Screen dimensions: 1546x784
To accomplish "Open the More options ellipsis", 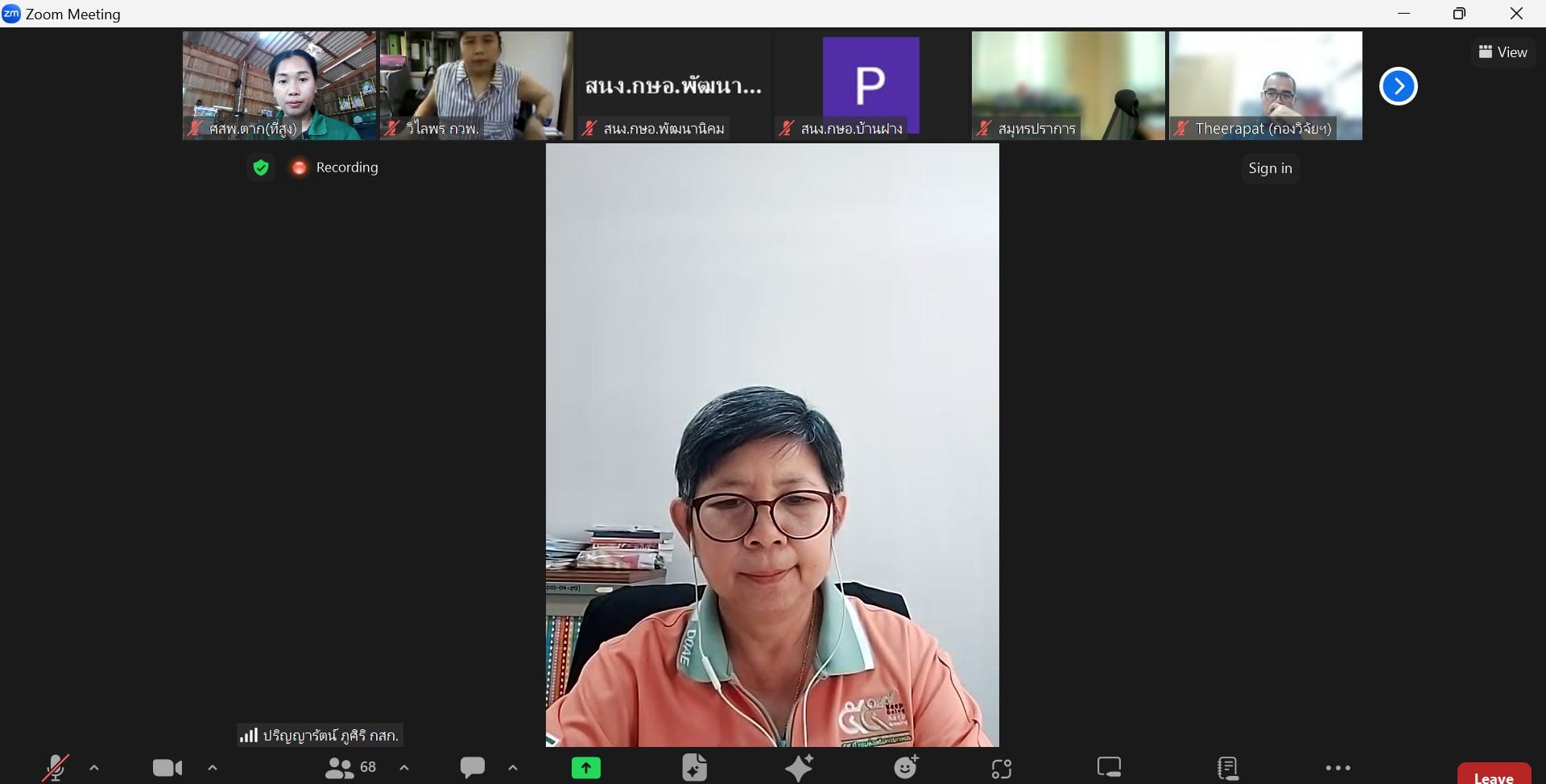I will (1337, 768).
